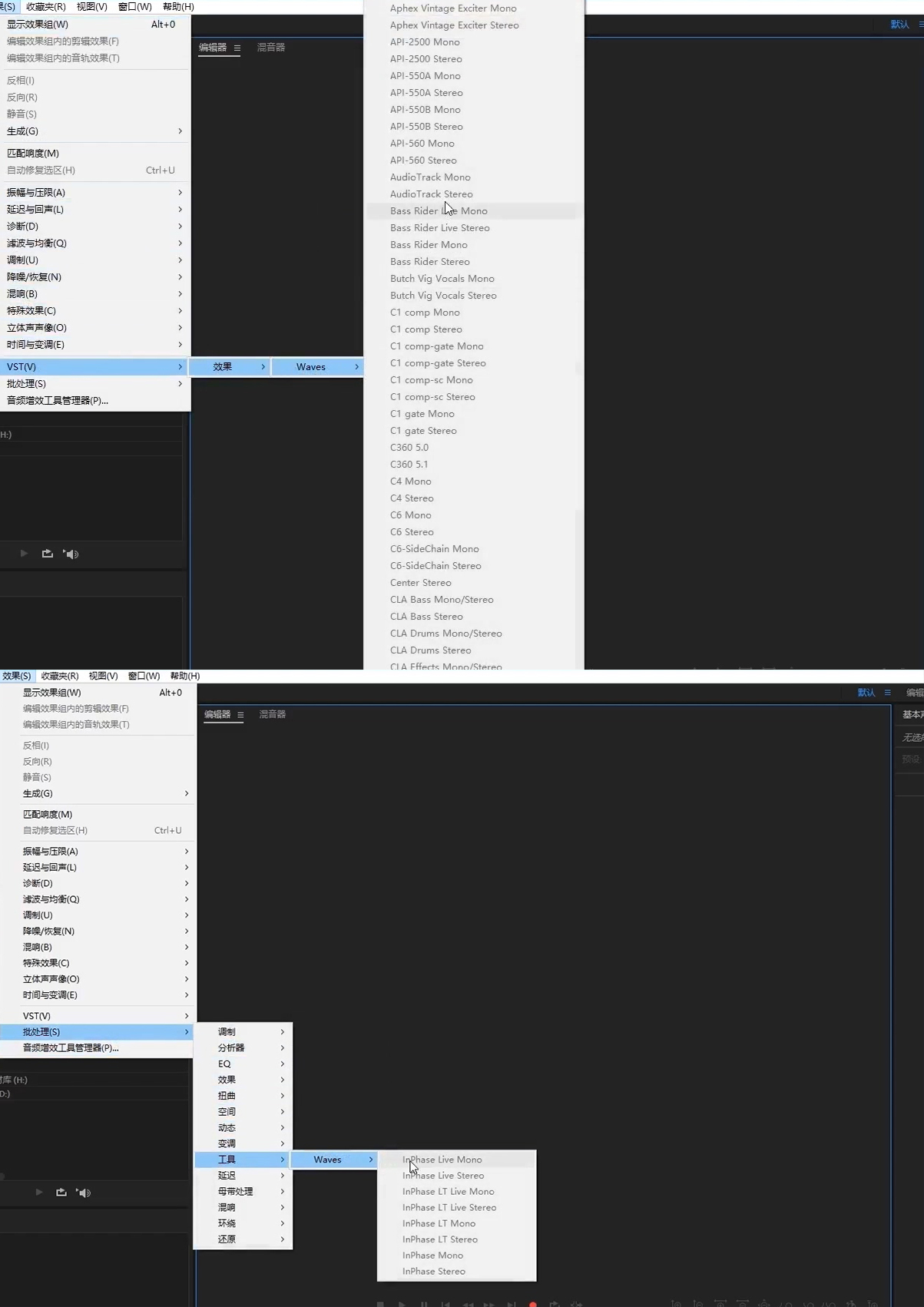
Task: Click the Rewind transport button
Action: [467, 1304]
